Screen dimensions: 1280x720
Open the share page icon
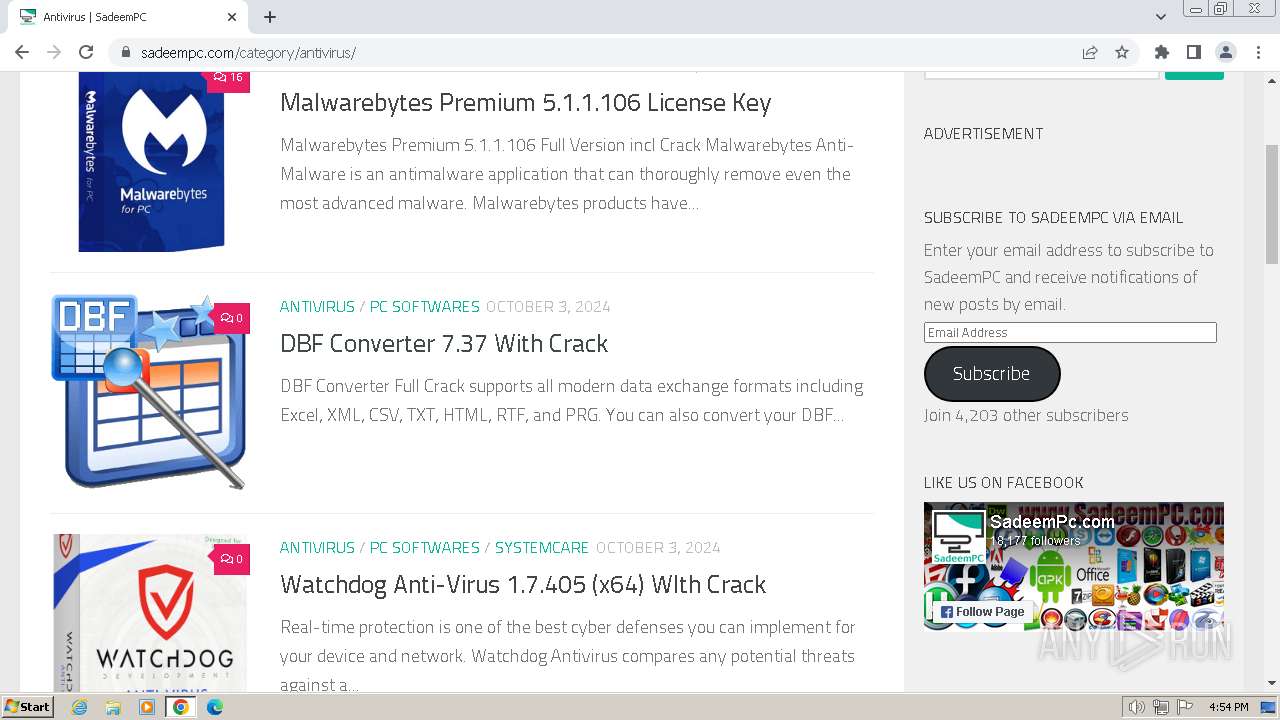point(1090,53)
